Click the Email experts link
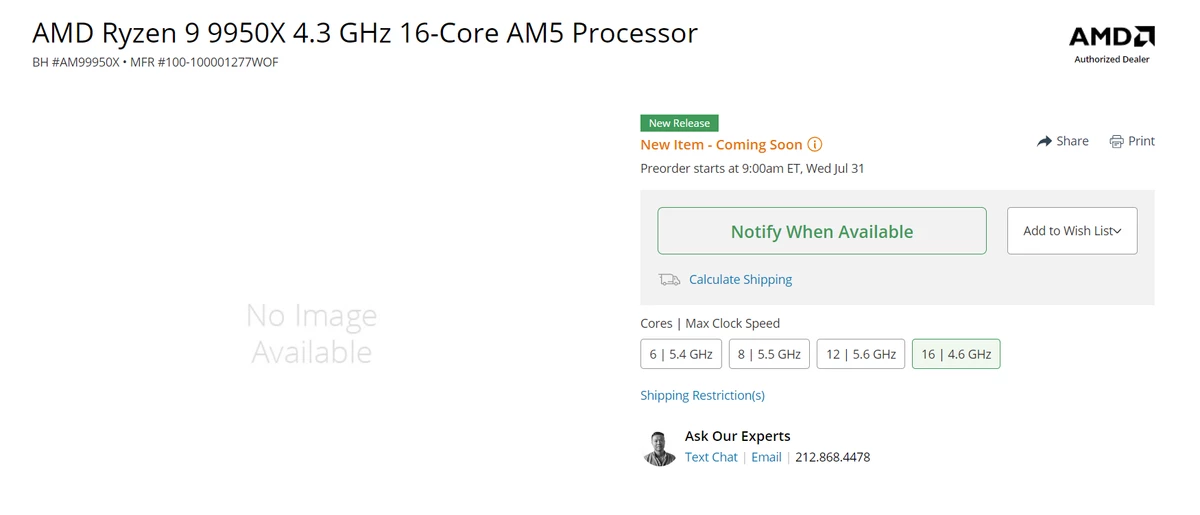 click(x=766, y=457)
